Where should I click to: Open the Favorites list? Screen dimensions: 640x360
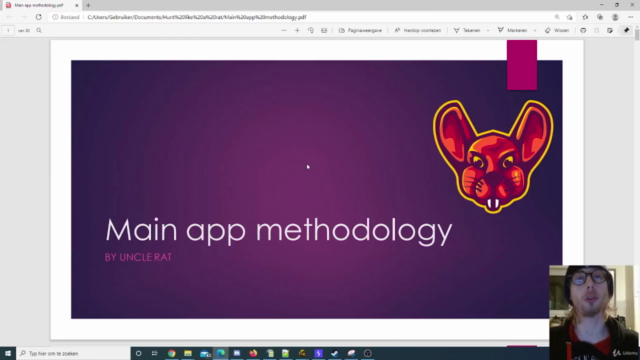pos(585,17)
